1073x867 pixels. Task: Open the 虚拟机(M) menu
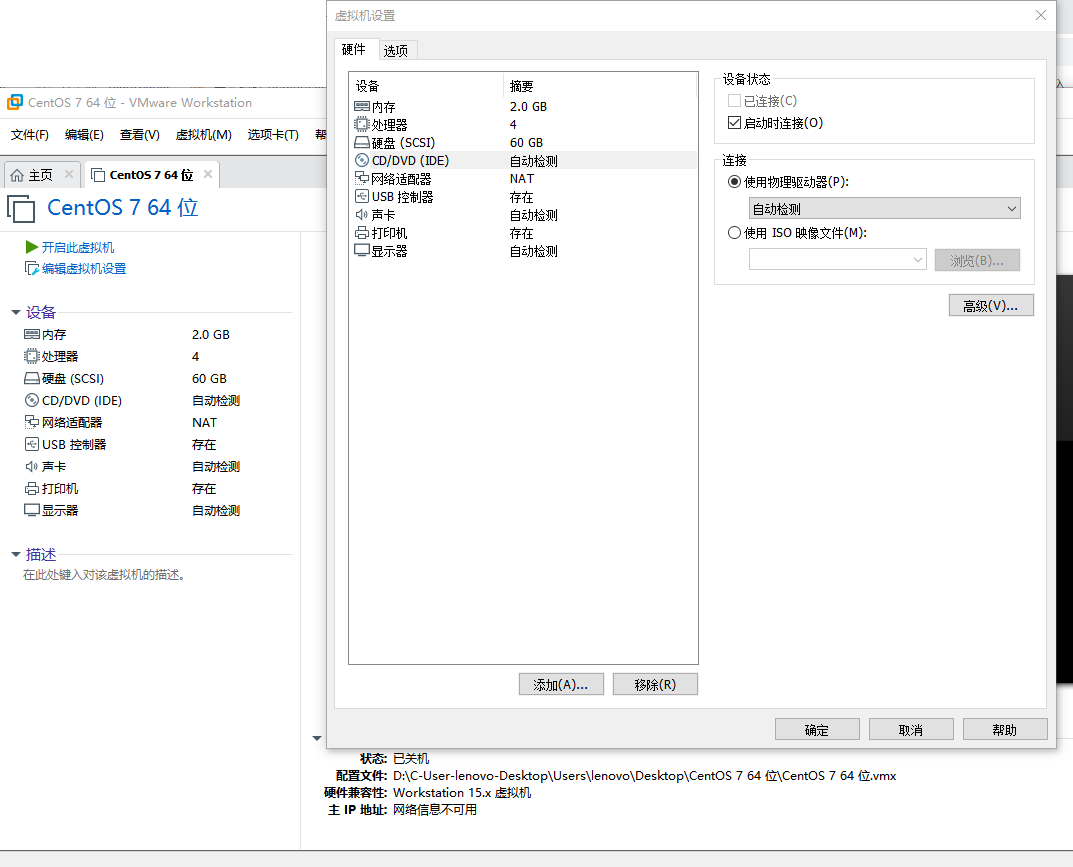click(203, 135)
